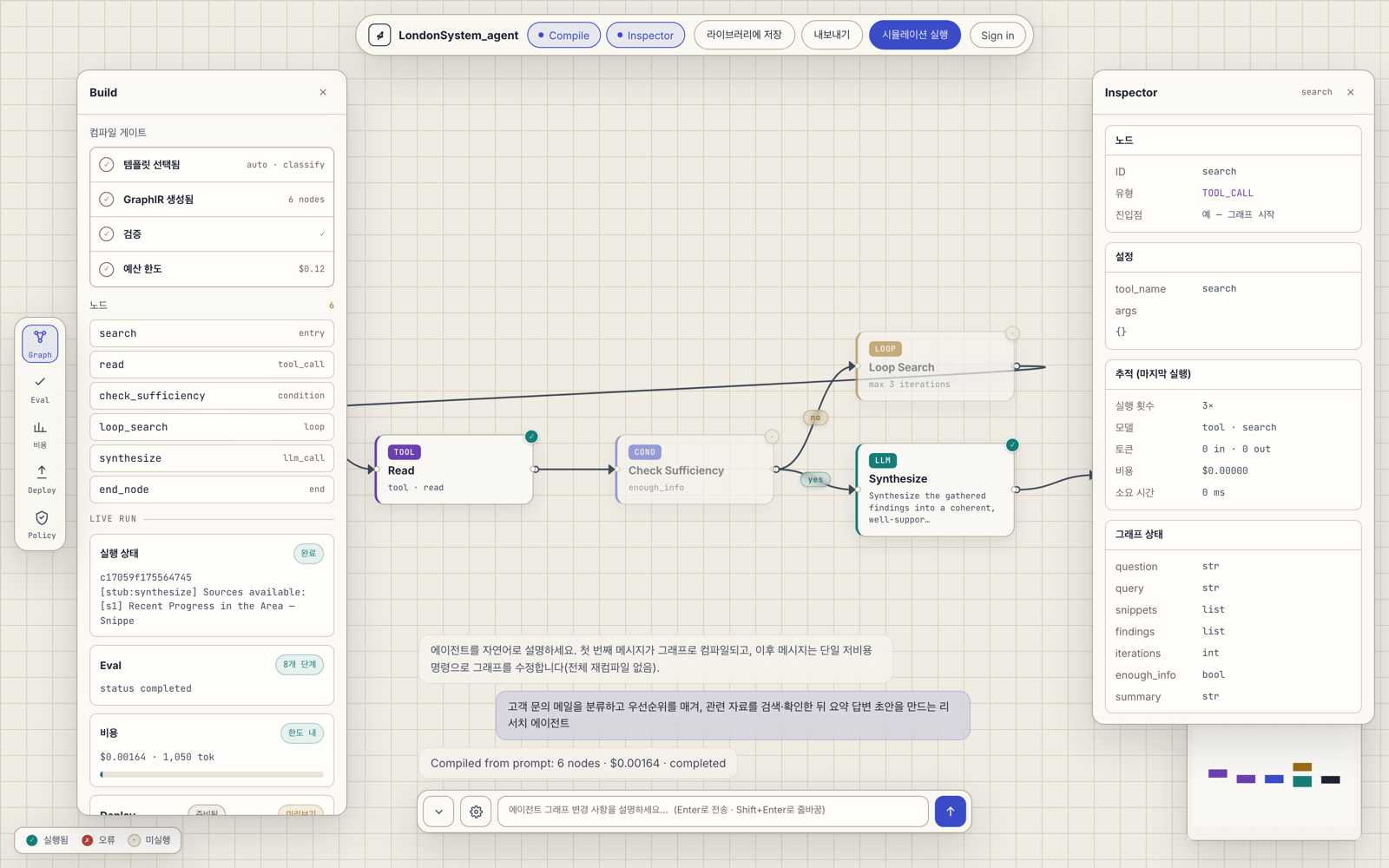Click the check icon beside 예산 한도

coord(107,269)
